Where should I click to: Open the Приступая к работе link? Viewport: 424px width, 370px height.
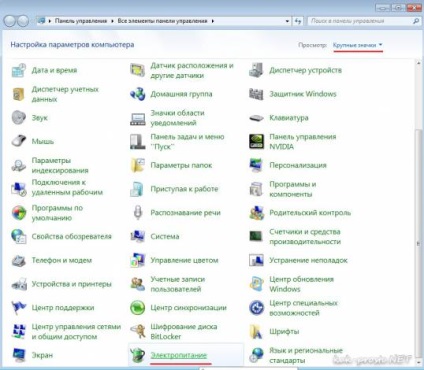[x=184, y=189]
